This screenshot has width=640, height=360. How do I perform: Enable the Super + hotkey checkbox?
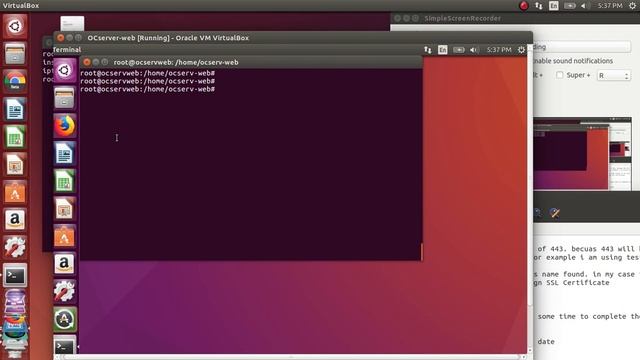click(560, 75)
